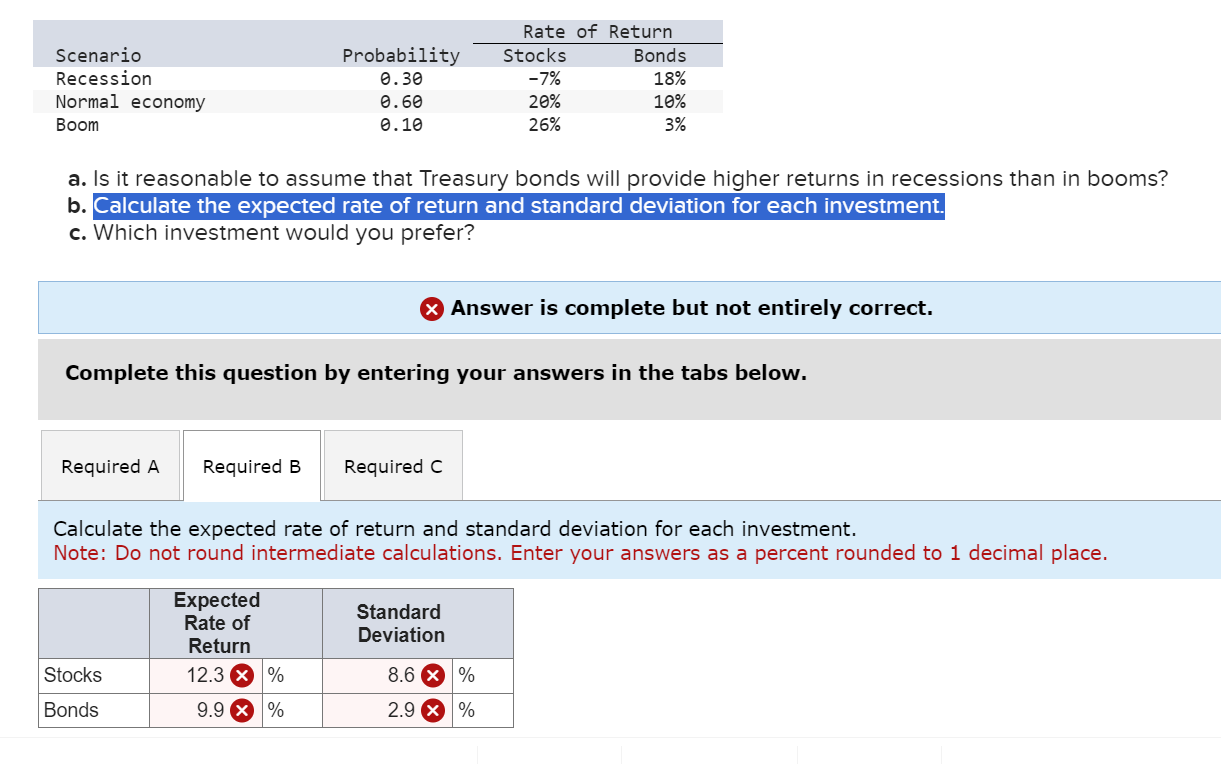Select the percent sign next to 2.9
The height and width of the screenshot is (764, 1221).
(466, 710)
